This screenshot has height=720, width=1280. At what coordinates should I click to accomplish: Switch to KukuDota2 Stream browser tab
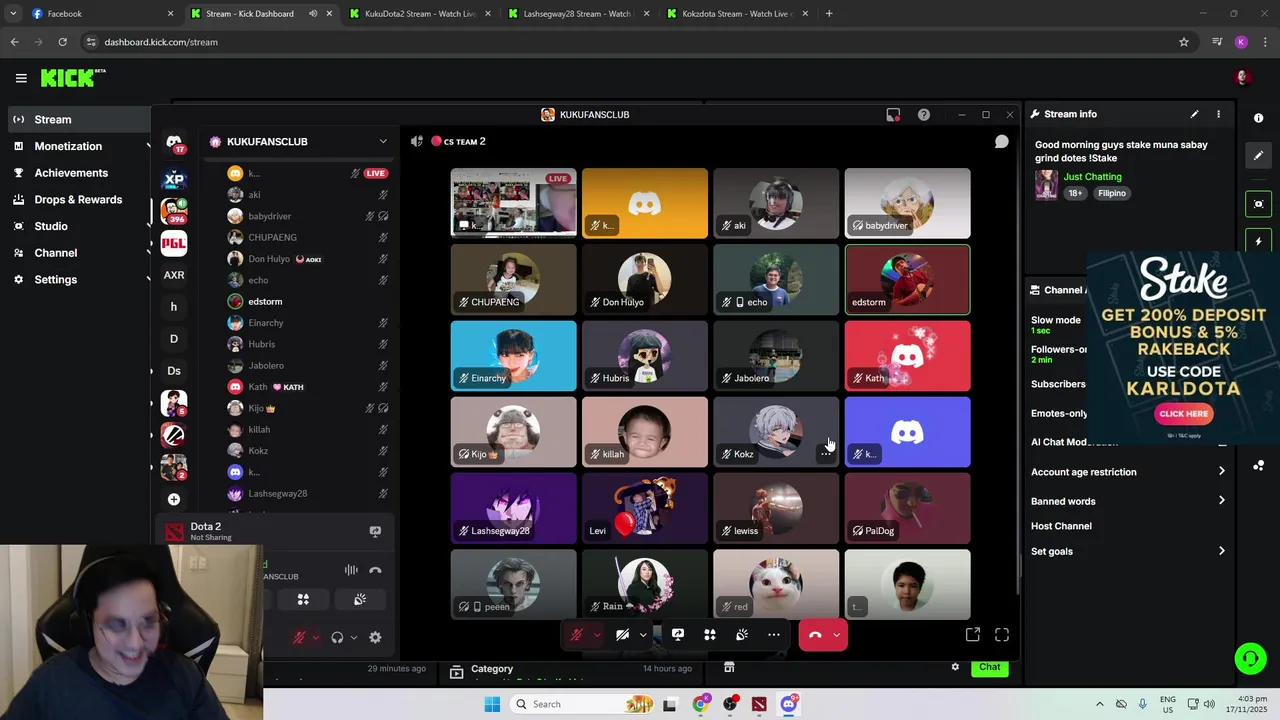420,14
